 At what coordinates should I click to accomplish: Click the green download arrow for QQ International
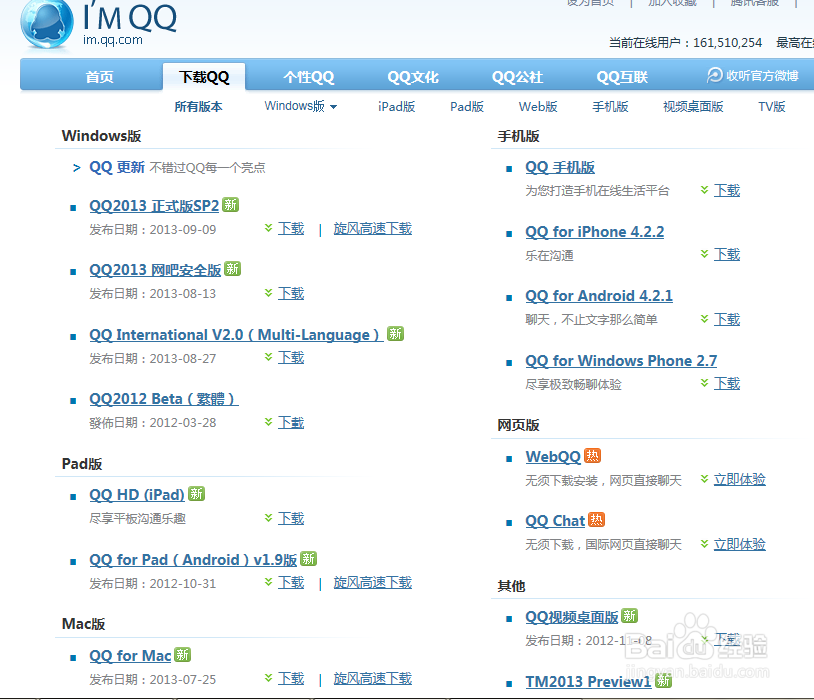point(268,357)
